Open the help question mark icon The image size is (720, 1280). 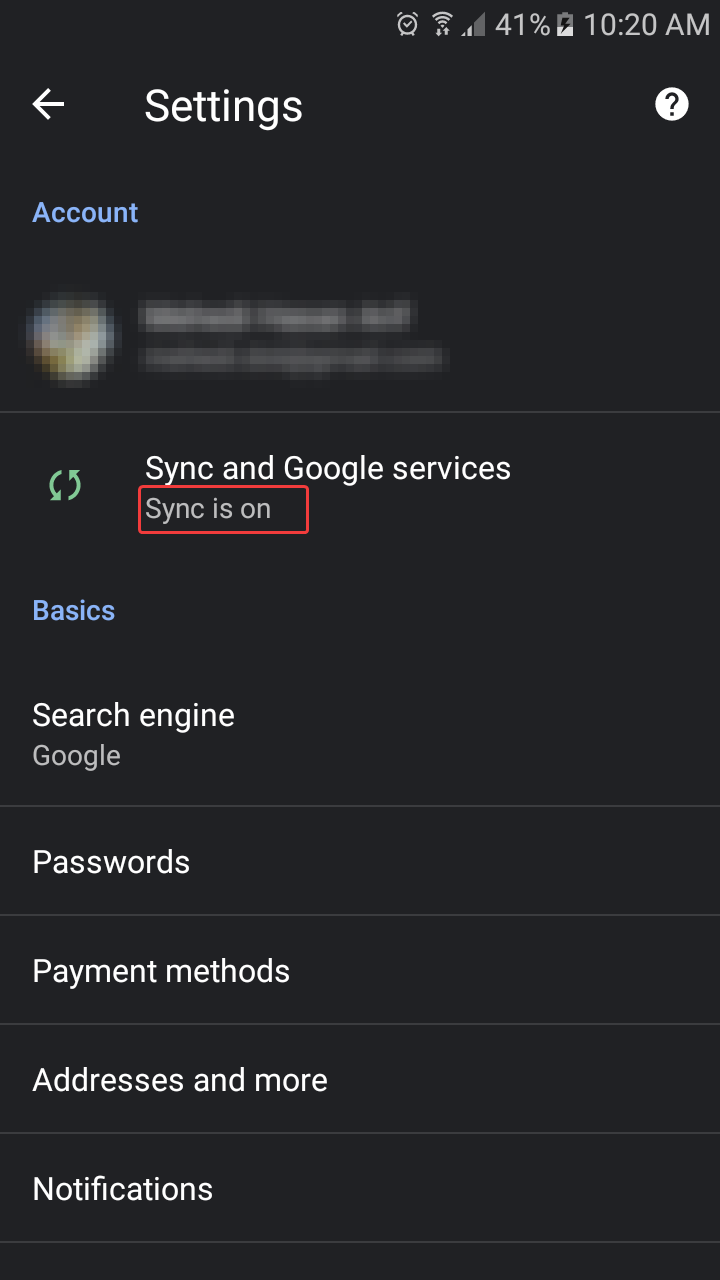point(672,104)
